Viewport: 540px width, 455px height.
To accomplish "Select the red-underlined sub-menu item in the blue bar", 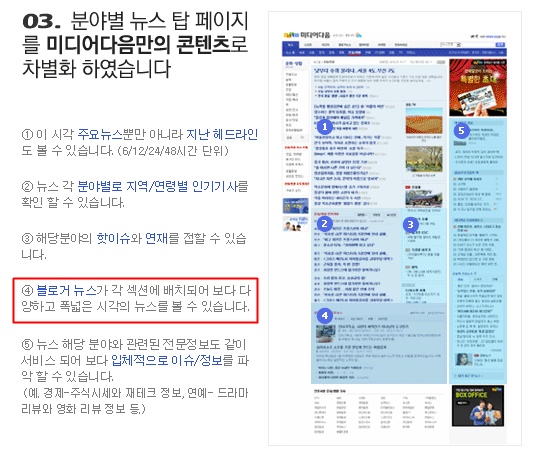I will point(354,53).
